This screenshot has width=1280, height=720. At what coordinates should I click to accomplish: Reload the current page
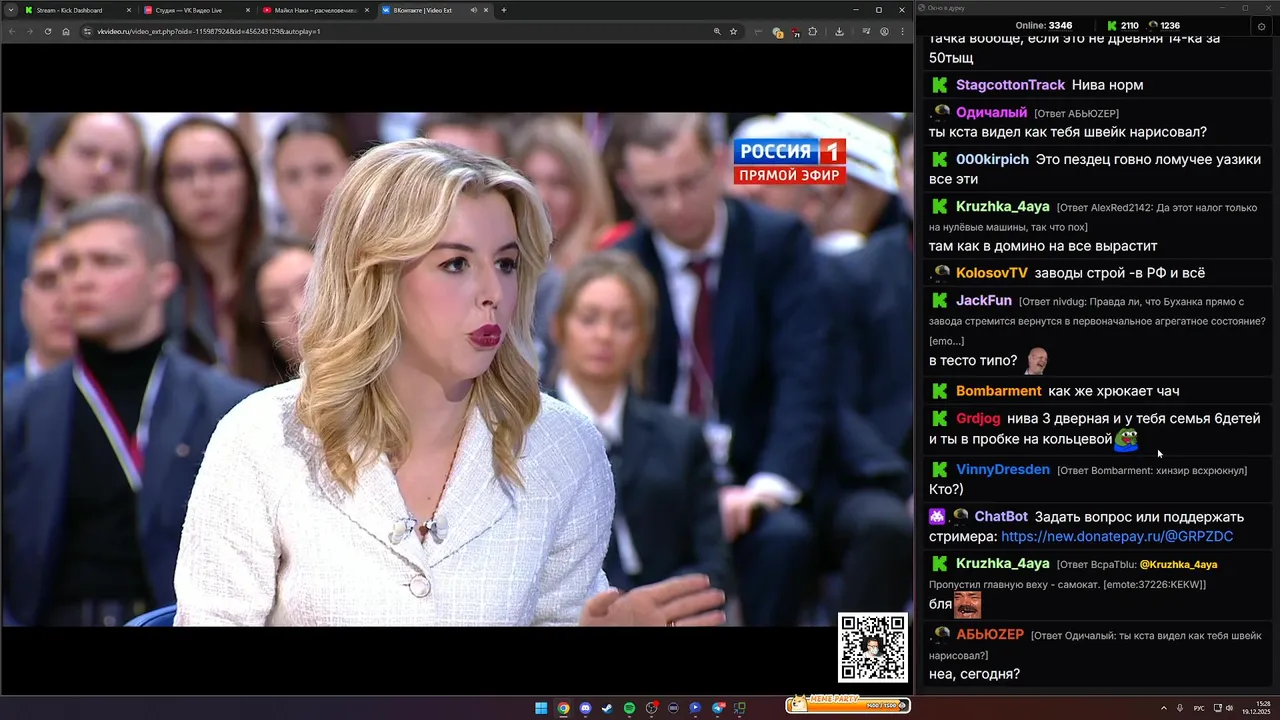48,31
